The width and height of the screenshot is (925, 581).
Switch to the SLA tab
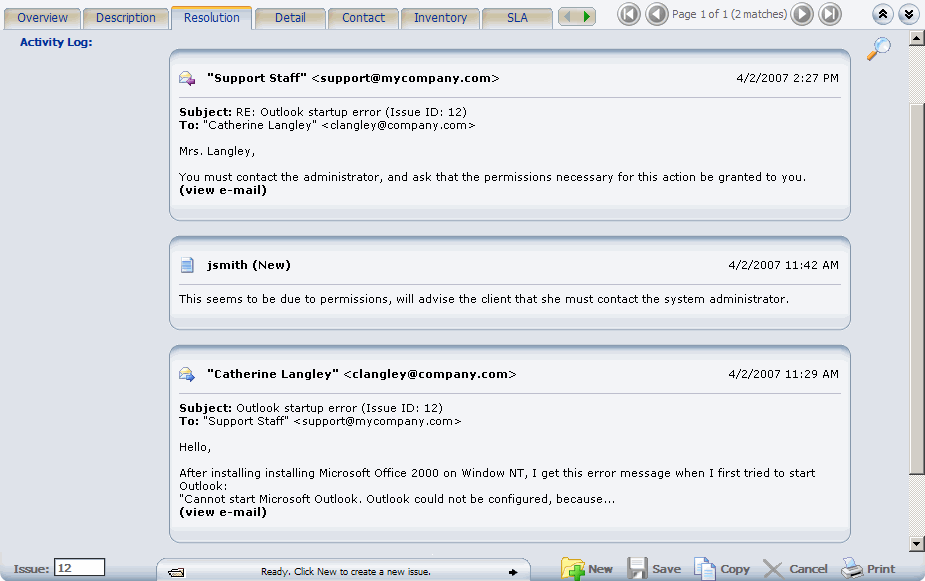click(517, 18)
